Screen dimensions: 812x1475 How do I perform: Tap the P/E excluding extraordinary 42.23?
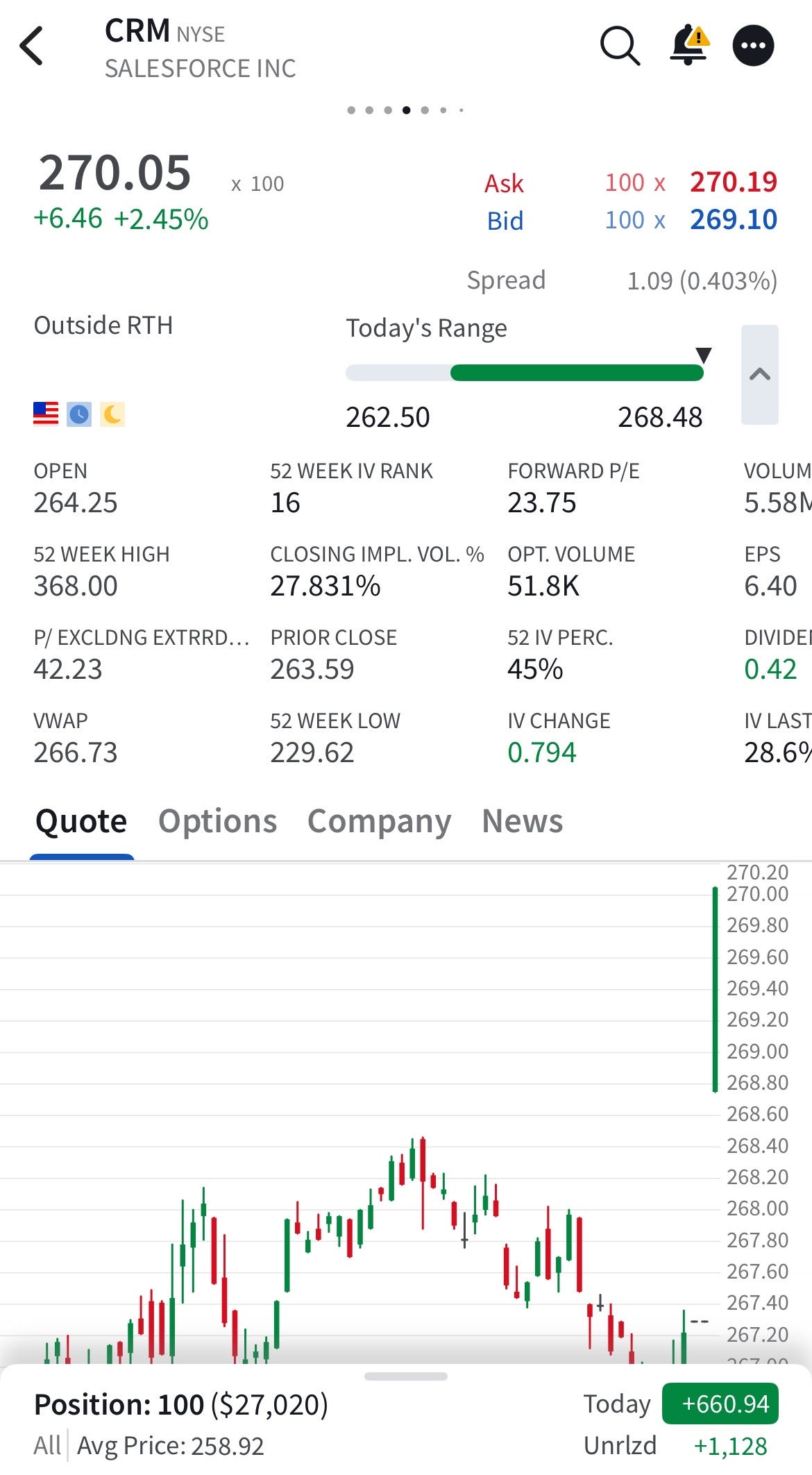tap(68, 669)
